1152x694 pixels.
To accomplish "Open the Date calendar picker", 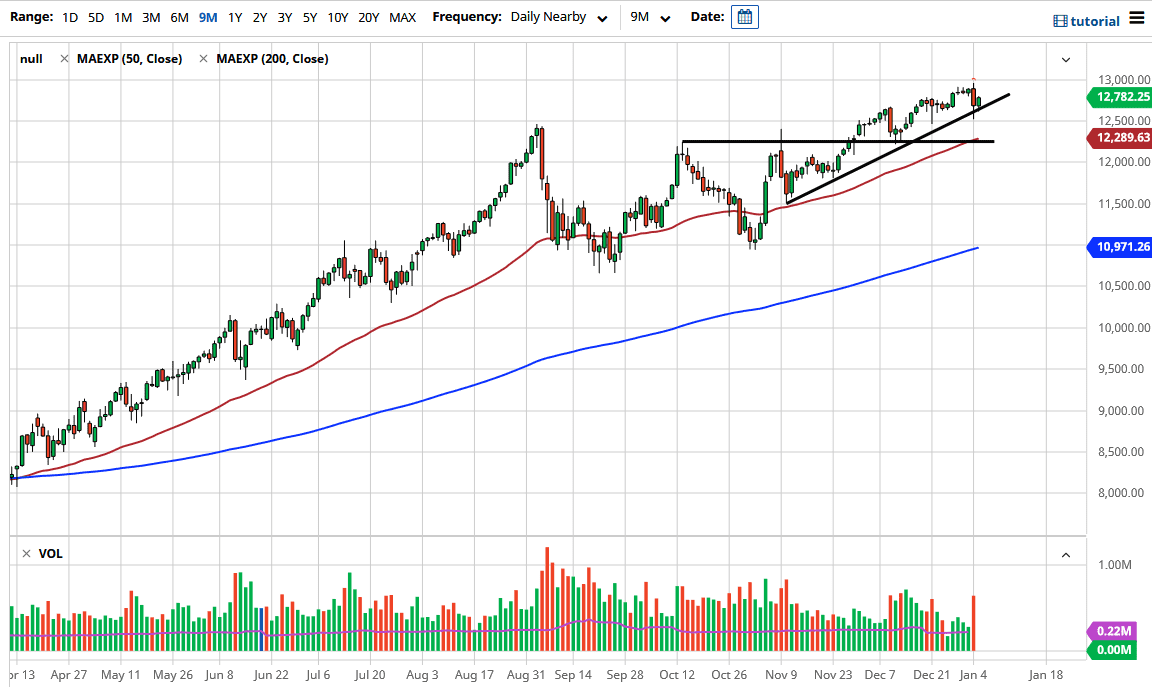I will coord(744,17).
